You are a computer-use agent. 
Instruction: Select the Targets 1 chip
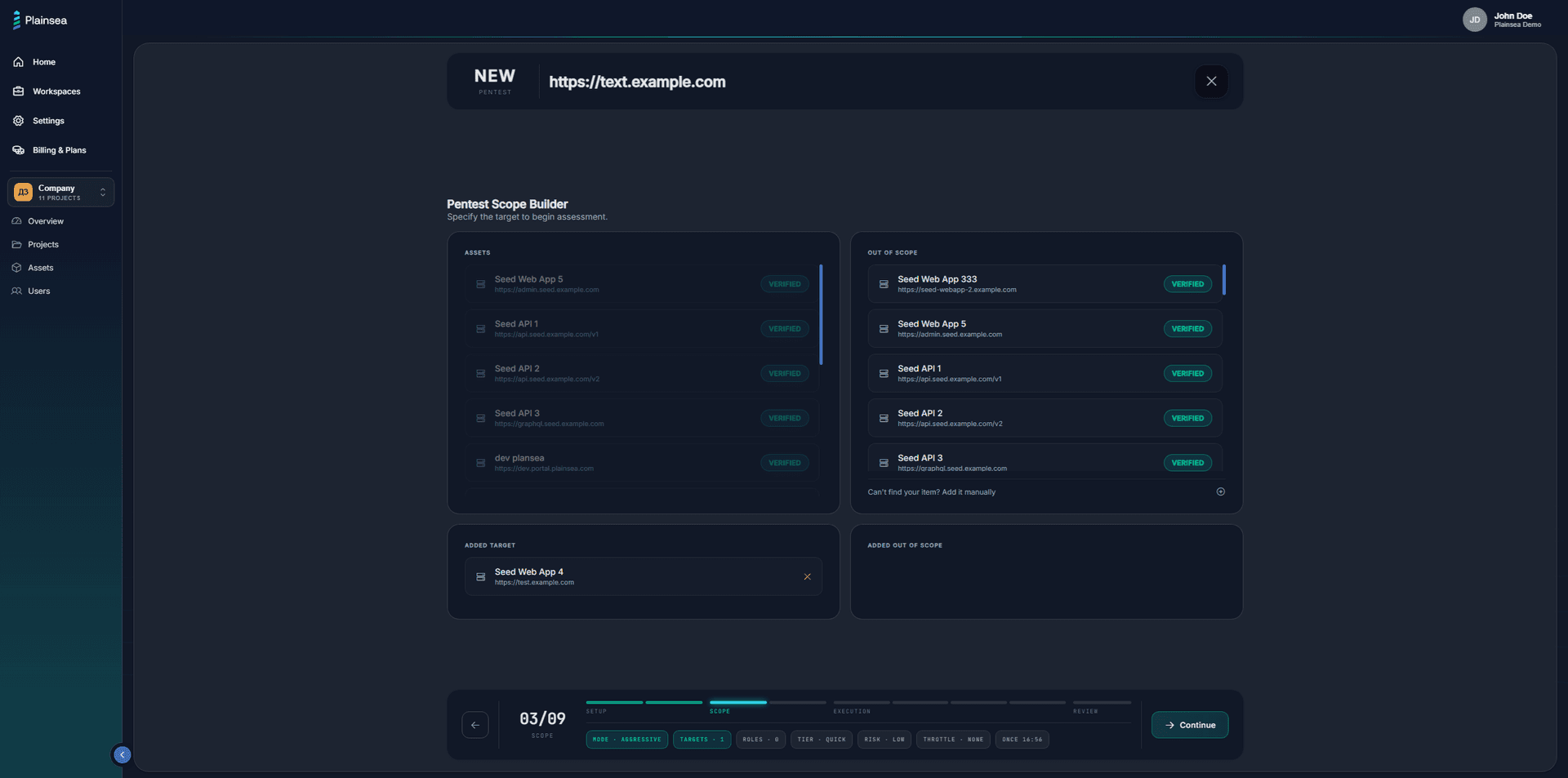(x=702, y=740)
